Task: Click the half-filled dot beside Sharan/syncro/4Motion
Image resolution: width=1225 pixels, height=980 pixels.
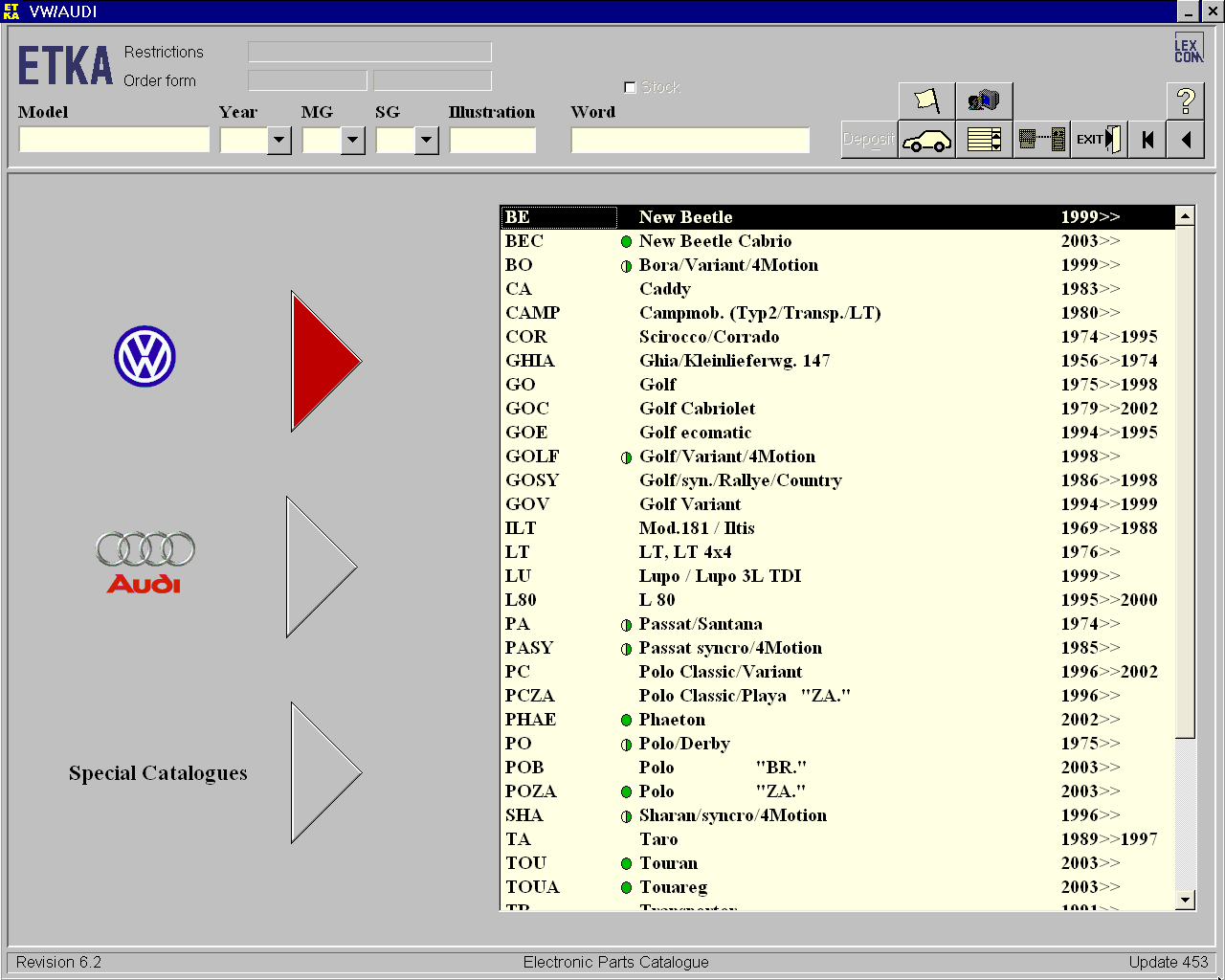Action: click(626, 816)
